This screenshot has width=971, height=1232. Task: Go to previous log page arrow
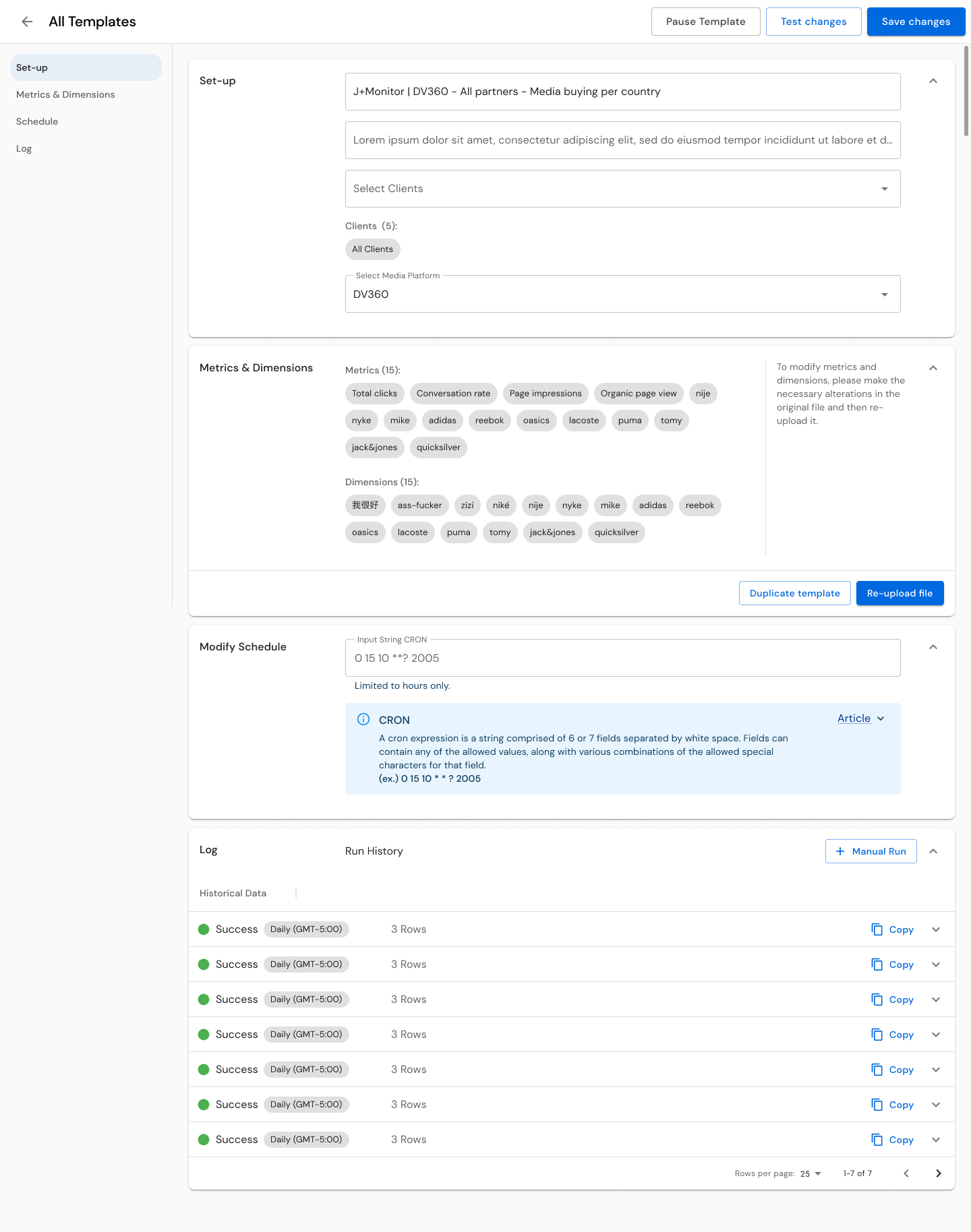click(906, 1173)
